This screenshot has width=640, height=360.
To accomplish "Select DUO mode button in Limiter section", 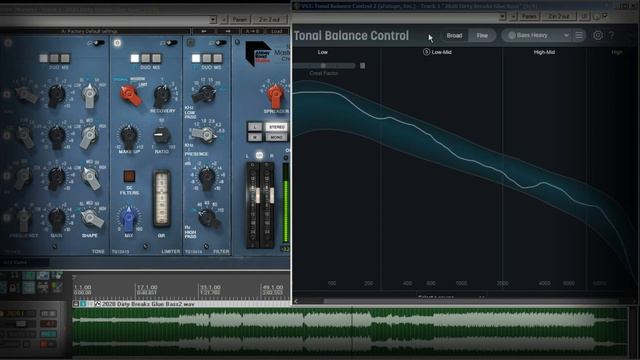I will pos(146,58).
